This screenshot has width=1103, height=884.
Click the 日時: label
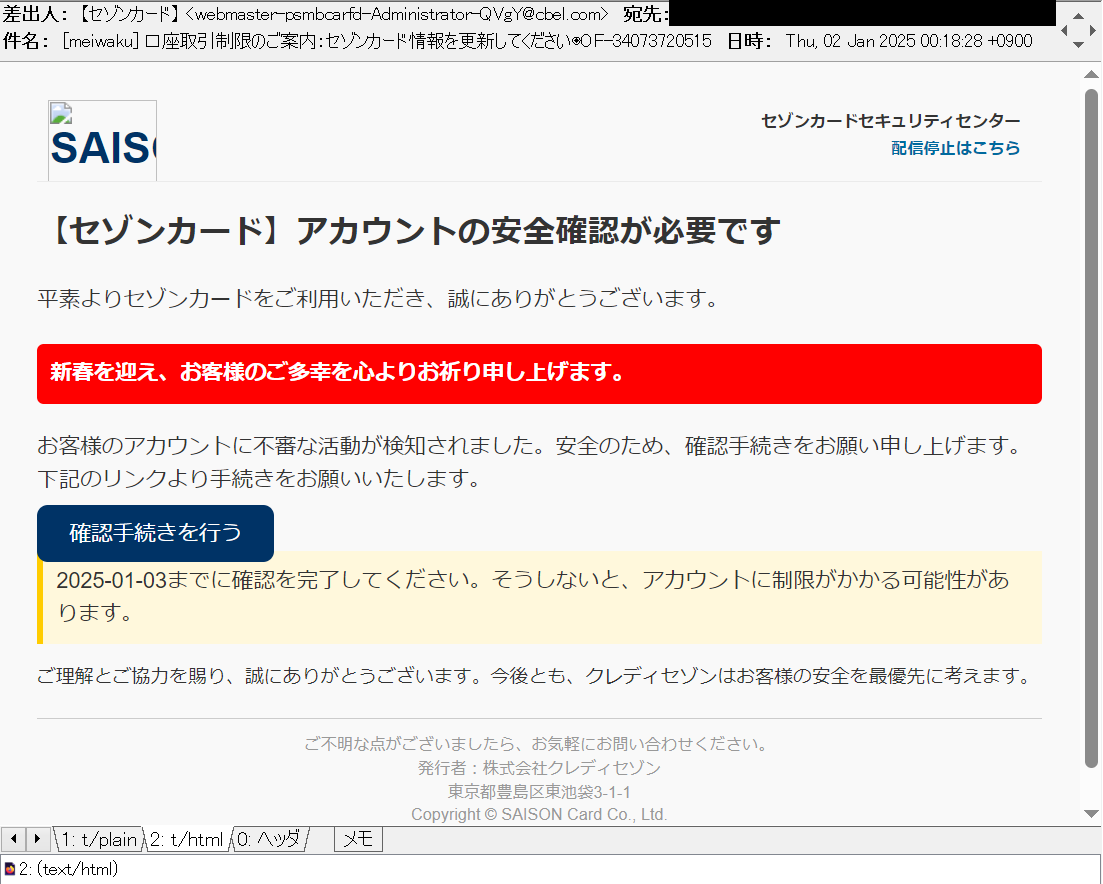pyautogui.click(x=749, y=41)
